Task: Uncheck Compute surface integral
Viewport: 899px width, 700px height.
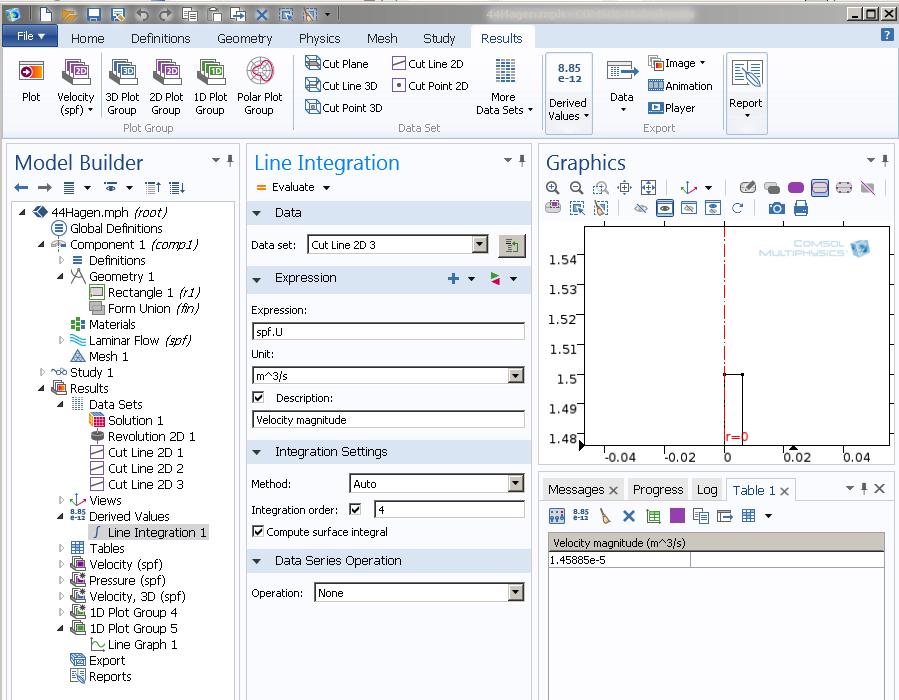Action: [x=258, y=531]
